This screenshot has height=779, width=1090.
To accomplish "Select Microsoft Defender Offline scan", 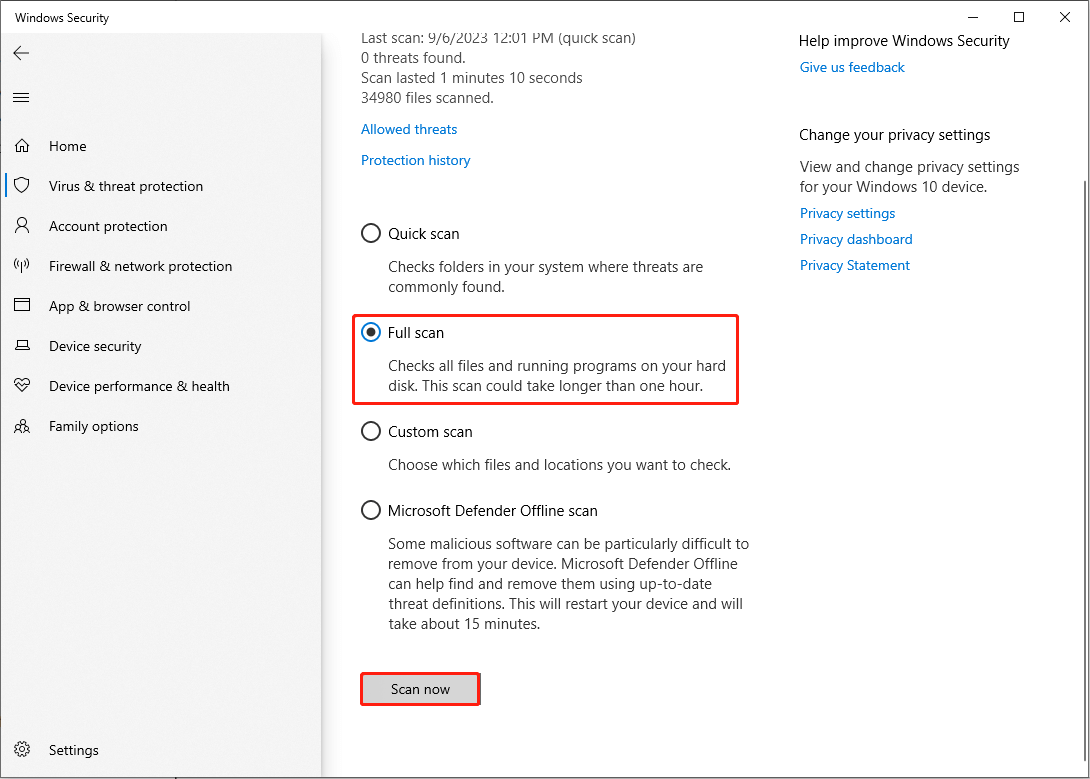I will pos(371,510).
